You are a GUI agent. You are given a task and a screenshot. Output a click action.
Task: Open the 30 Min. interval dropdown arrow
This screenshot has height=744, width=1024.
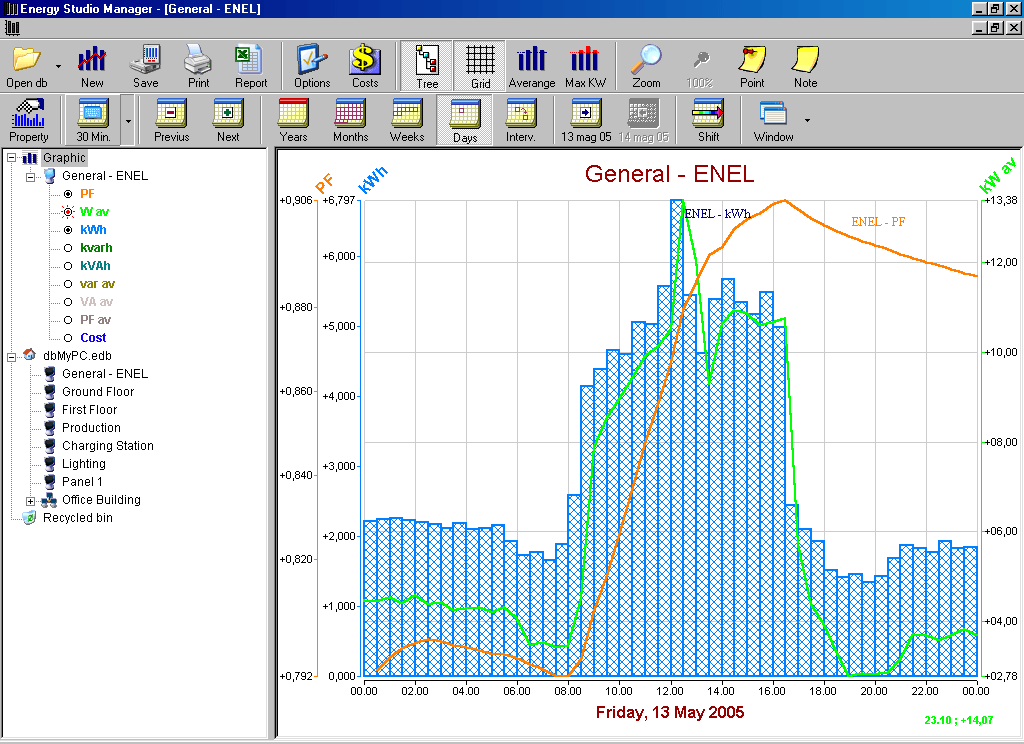coord(128,120)
